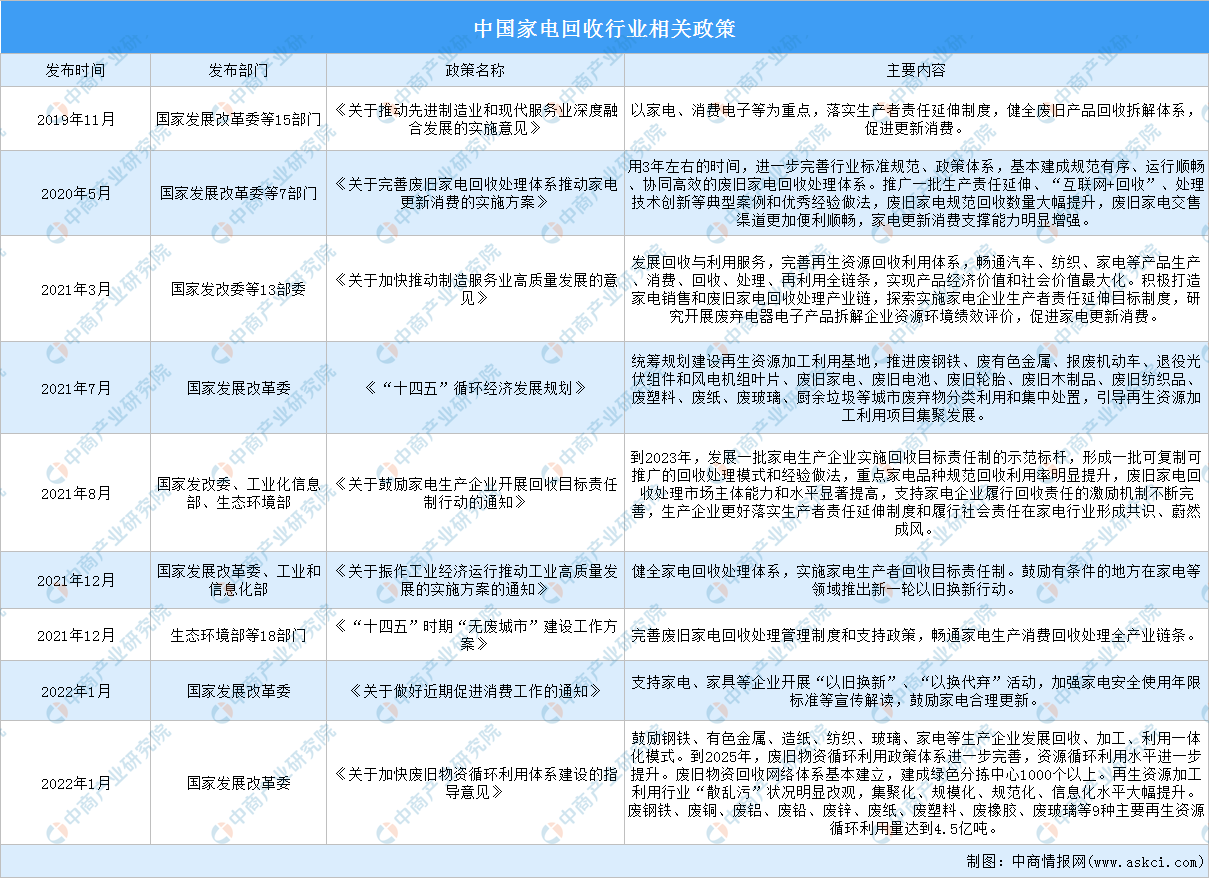Image resolution: width=1209 pixels, height=878 pixels.
Task: Click the 生态环境部等18部门 cell
Action: pos(238,635)
